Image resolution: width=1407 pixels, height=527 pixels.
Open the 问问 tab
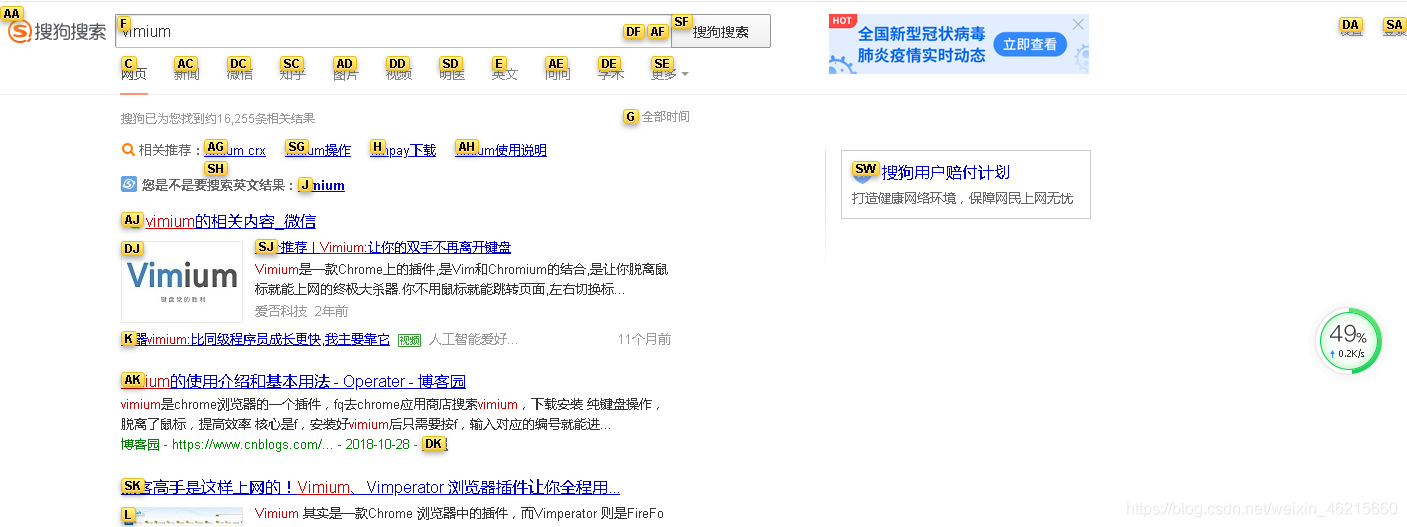[558, 74]
